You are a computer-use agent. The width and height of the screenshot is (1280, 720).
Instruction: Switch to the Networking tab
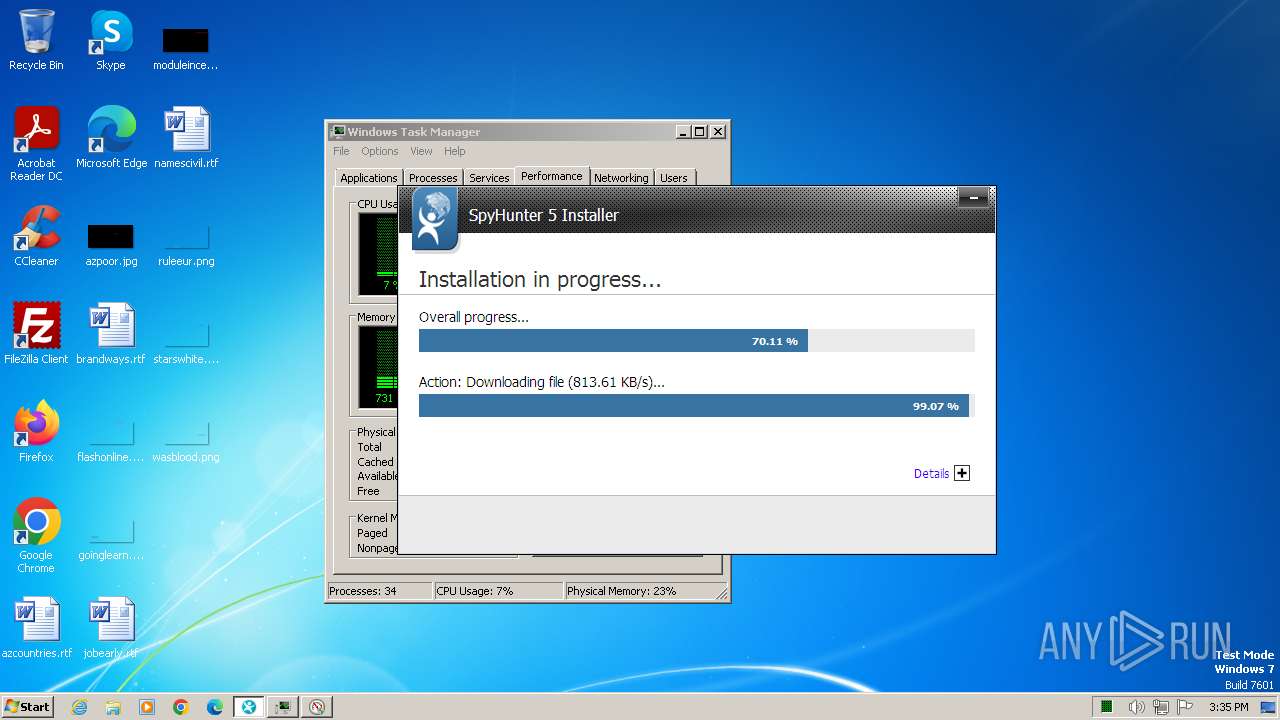(621, 178)
